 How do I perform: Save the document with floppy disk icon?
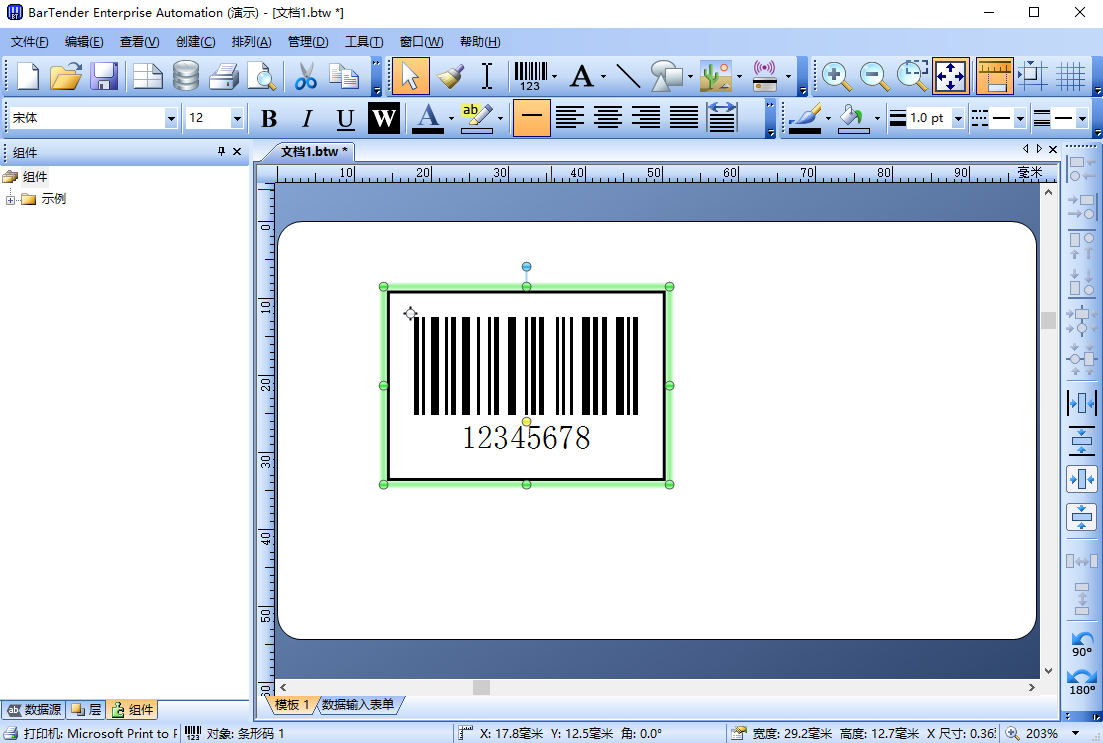pyautogui.click(x=104, y=76)
